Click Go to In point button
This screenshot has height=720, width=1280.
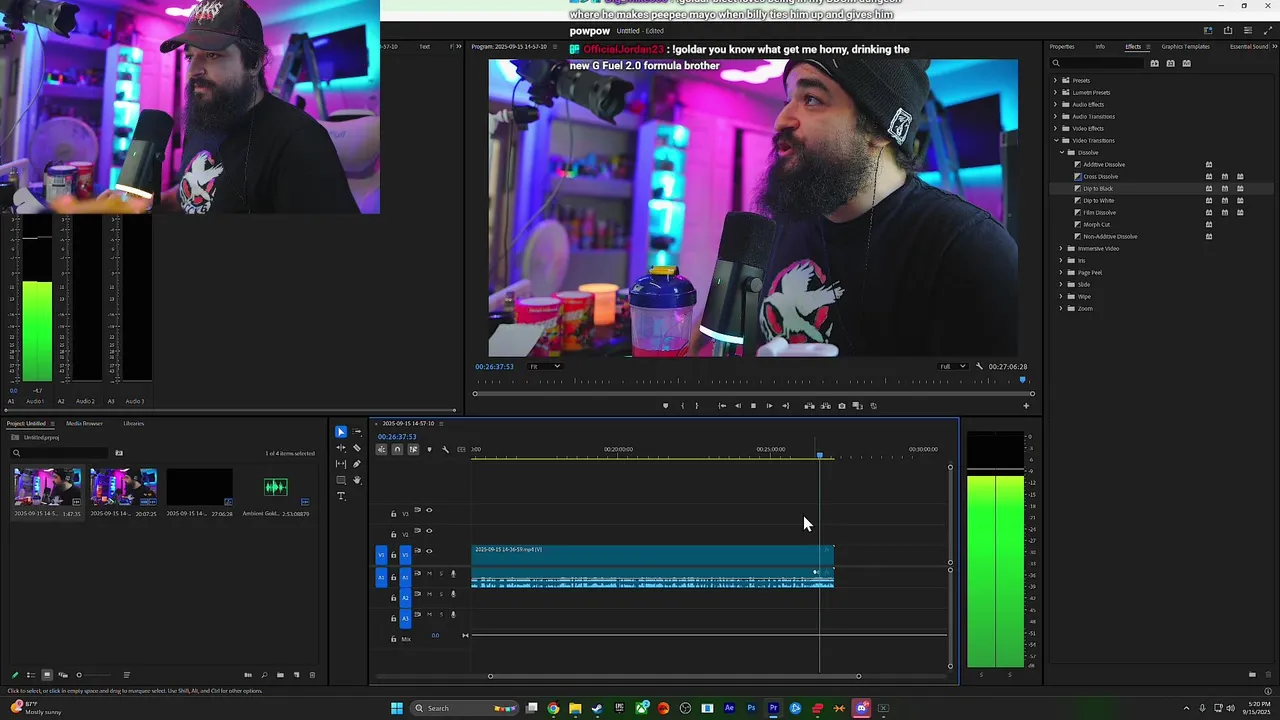point(722,406)
